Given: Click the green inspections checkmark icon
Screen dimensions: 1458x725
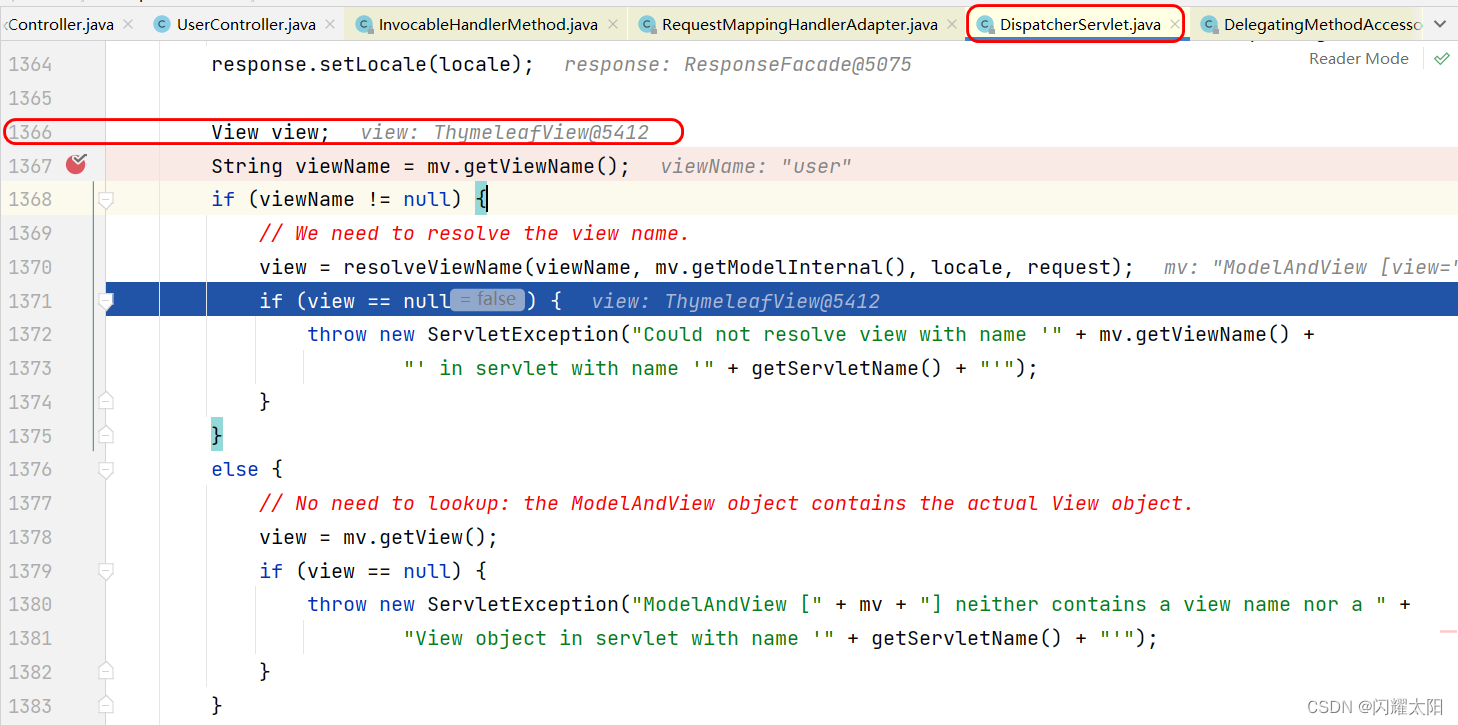Looking at the screenshot, I should (x=1441, y=59).
